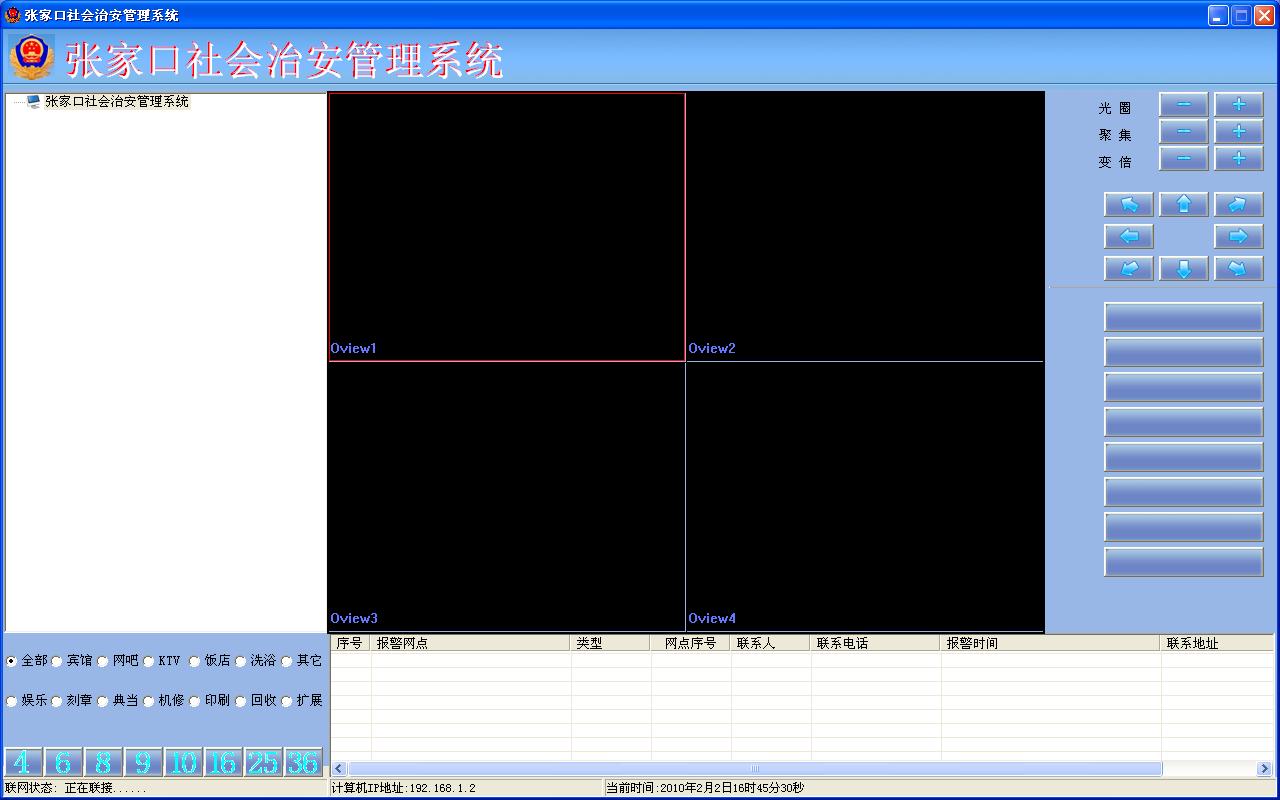This screenshot has height=800, width=1280.
Task: Minimize the application window
Action: click(x=1218, y=15)
